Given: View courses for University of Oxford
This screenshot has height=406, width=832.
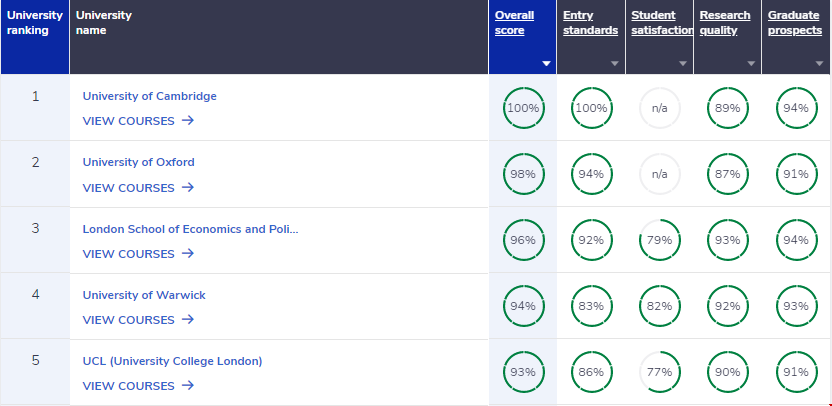Looking at the screenshot, I should click(x=138, y=187).
